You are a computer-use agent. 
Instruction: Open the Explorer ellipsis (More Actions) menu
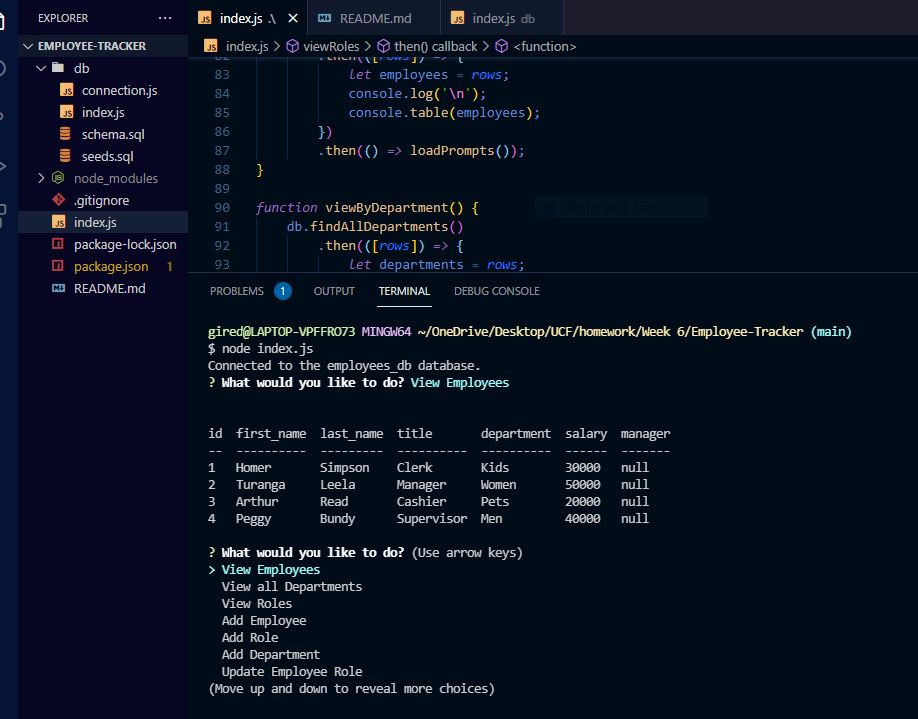pyautogui.click(x=163, y=17)
